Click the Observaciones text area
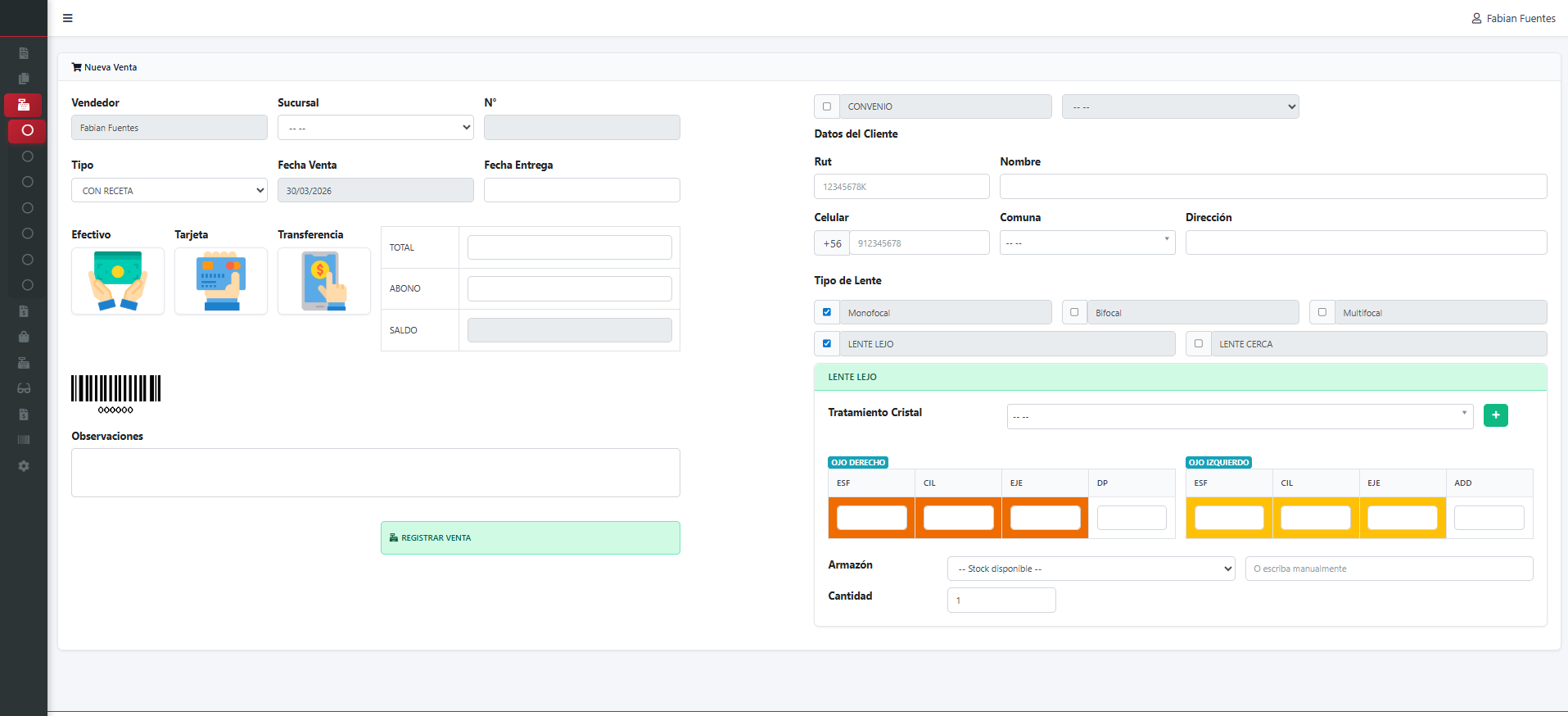 pyautogui.click(x=376, y=473)
